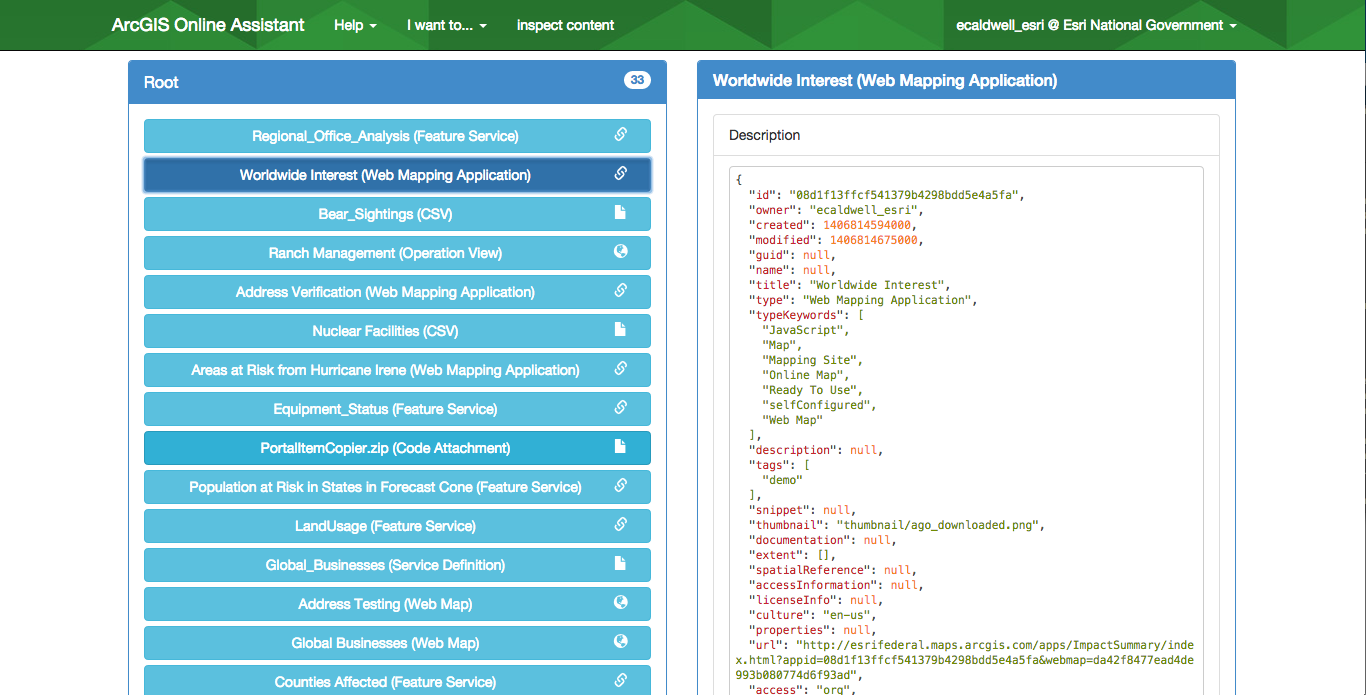Click link icon on Hurricane Irene row
The height and width of the screenshot is (695, 1366).
[x=620, y=369]
